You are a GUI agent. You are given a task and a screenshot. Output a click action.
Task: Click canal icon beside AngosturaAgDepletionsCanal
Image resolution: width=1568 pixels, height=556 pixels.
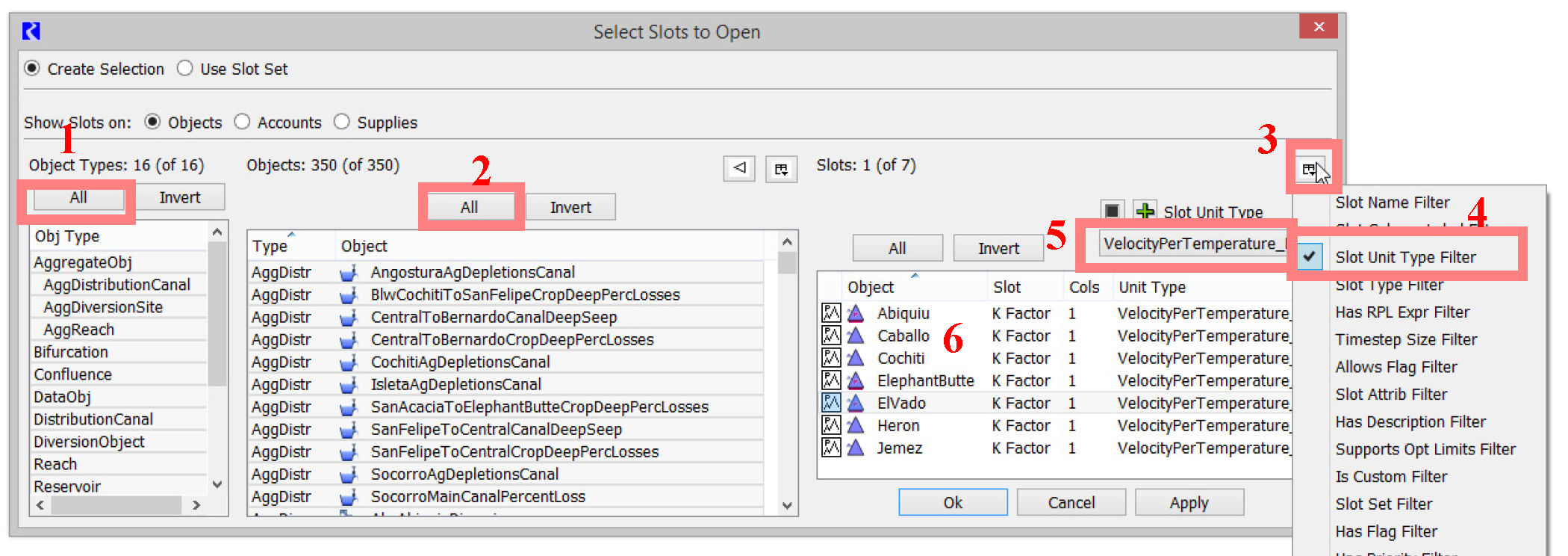[348, 273]
